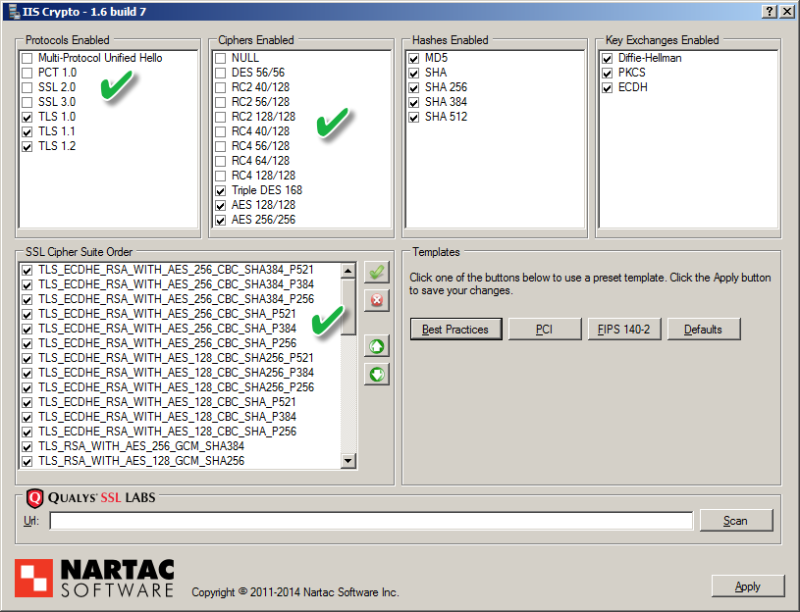Select TLS_ECDHE_RSA_WITH_AES_256_CBC_SHA_P384 suite name
Viewport: 800px width, 612px height.
(167, 328)
